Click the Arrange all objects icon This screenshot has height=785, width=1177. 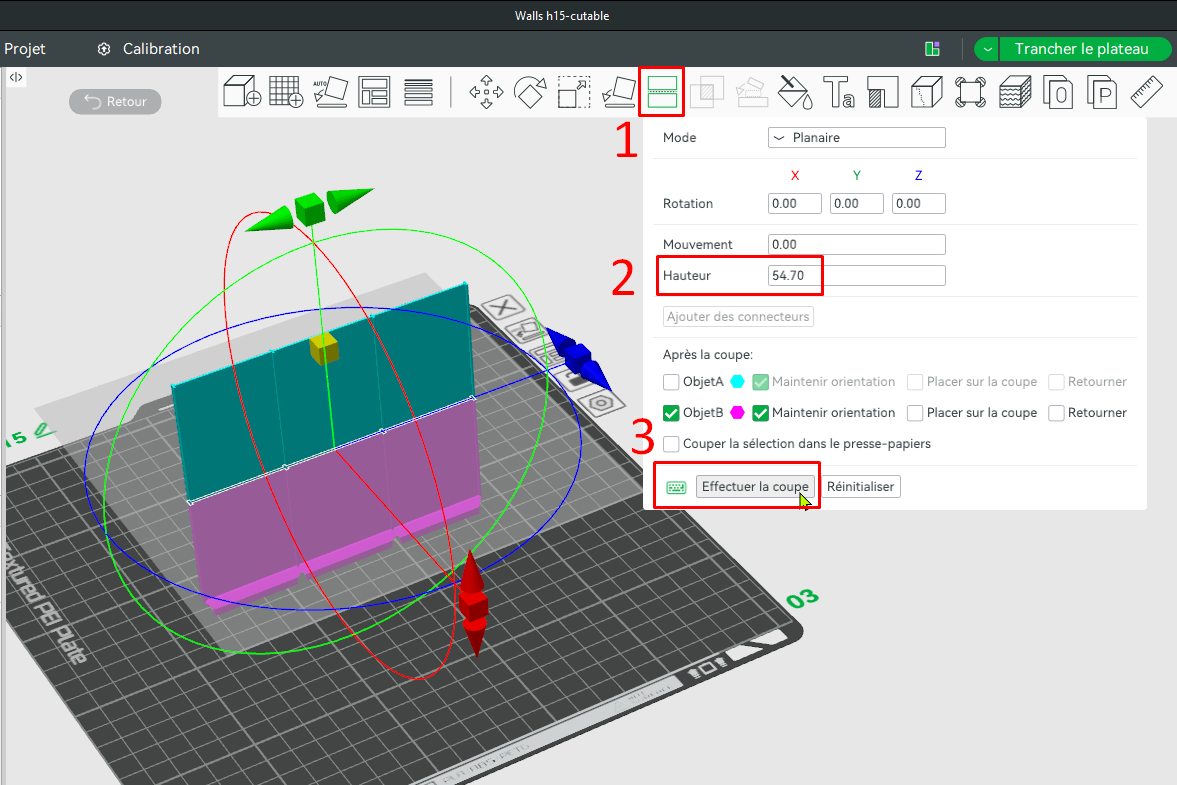coord(374,92)
